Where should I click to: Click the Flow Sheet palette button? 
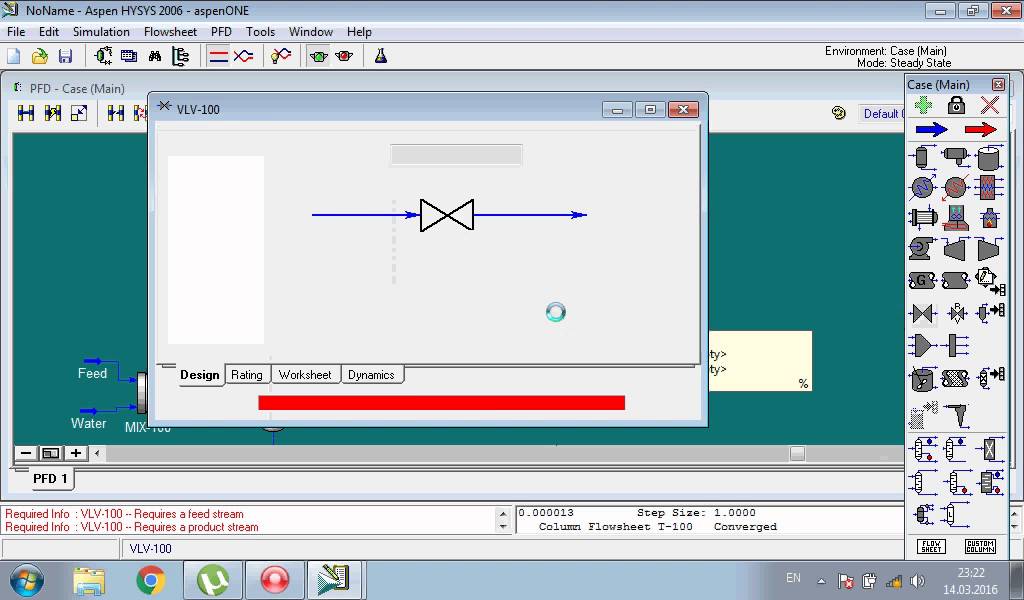click(931, 546)
